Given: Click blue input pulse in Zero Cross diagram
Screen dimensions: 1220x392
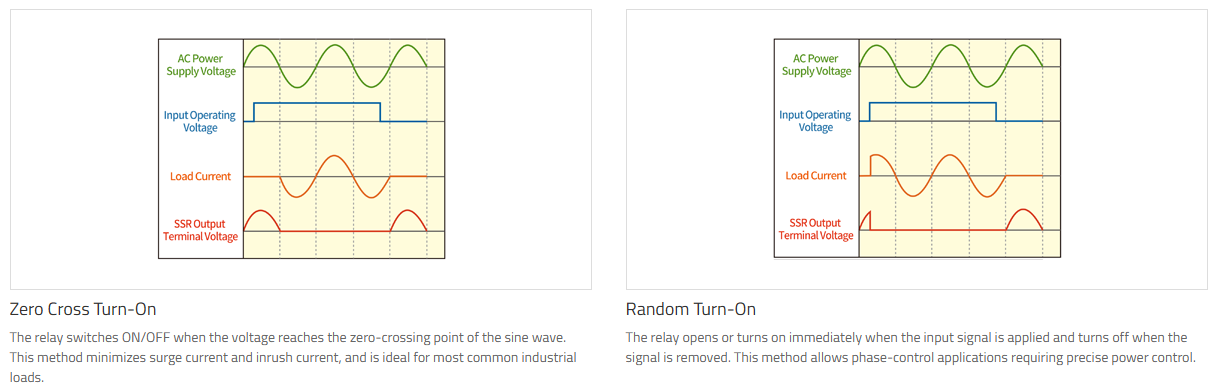Looking at the screenshot, I should 317,112.
